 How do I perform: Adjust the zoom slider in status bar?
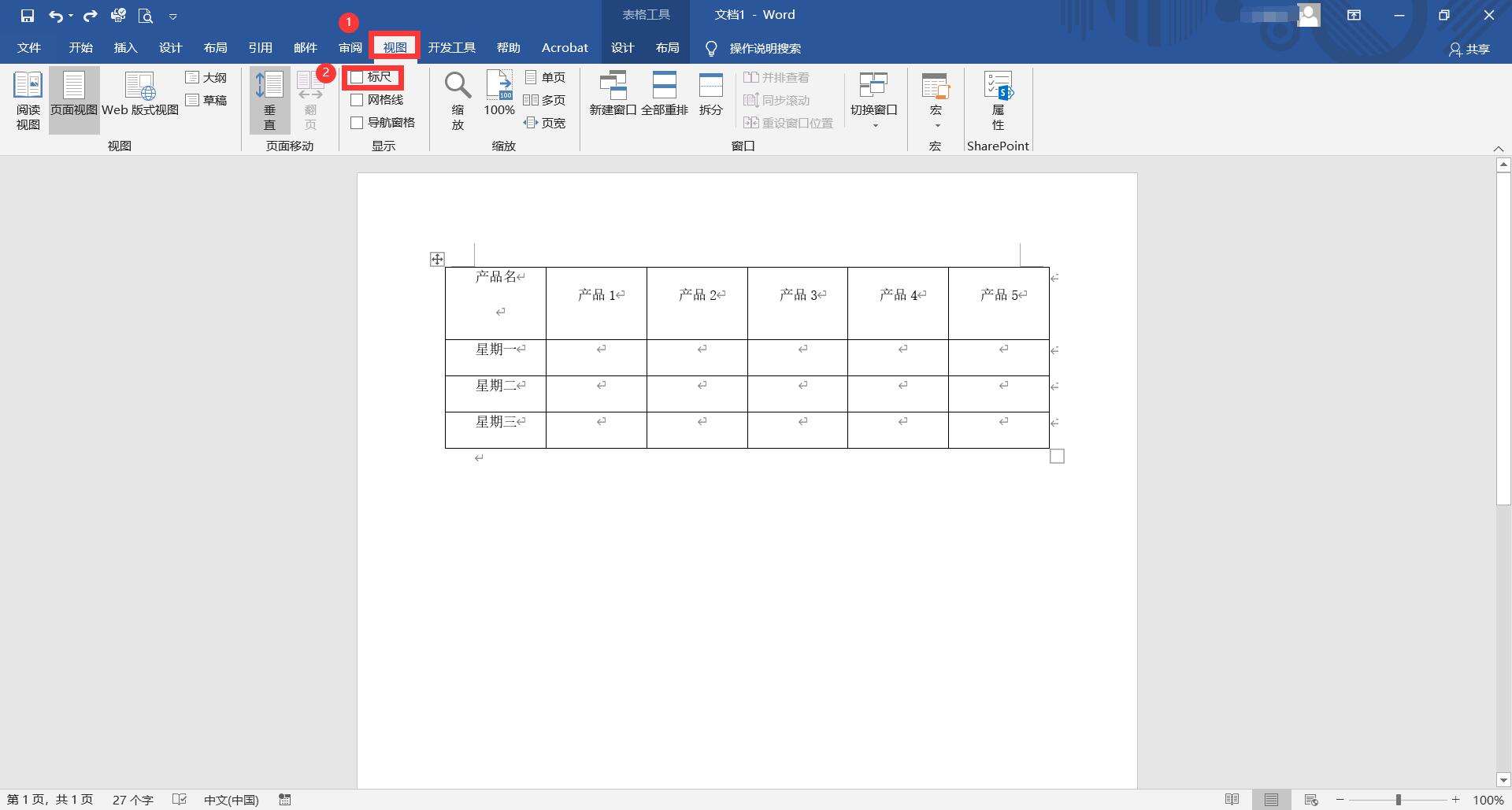click(x=1396, y=799)
